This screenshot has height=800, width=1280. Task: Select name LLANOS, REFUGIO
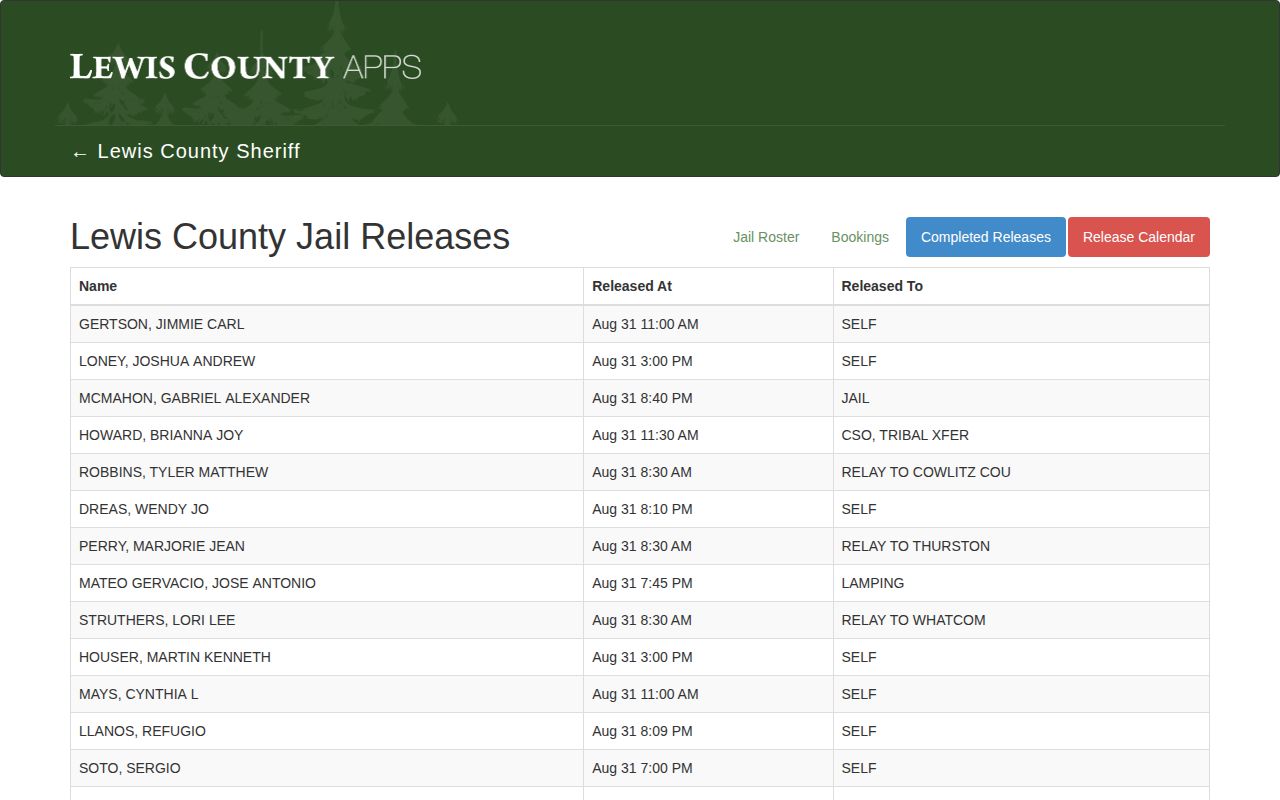pos(142,731)
